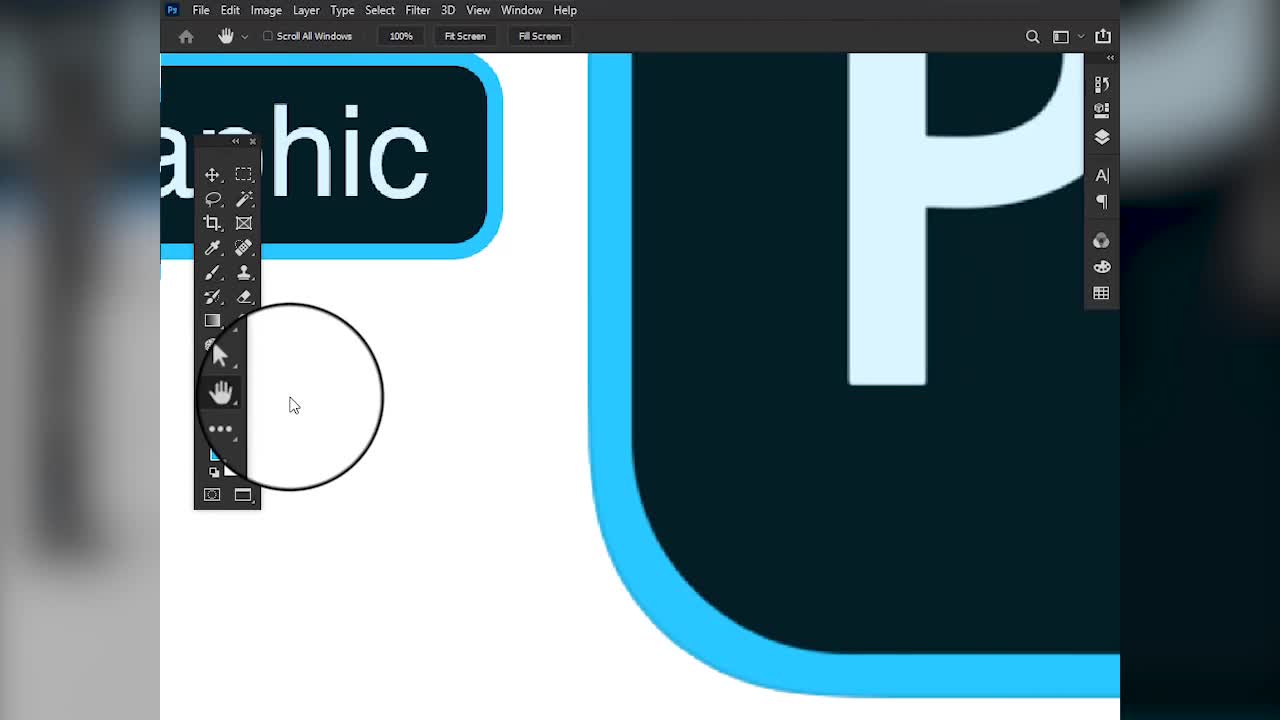Go to the Home screen

coord(186,36)
